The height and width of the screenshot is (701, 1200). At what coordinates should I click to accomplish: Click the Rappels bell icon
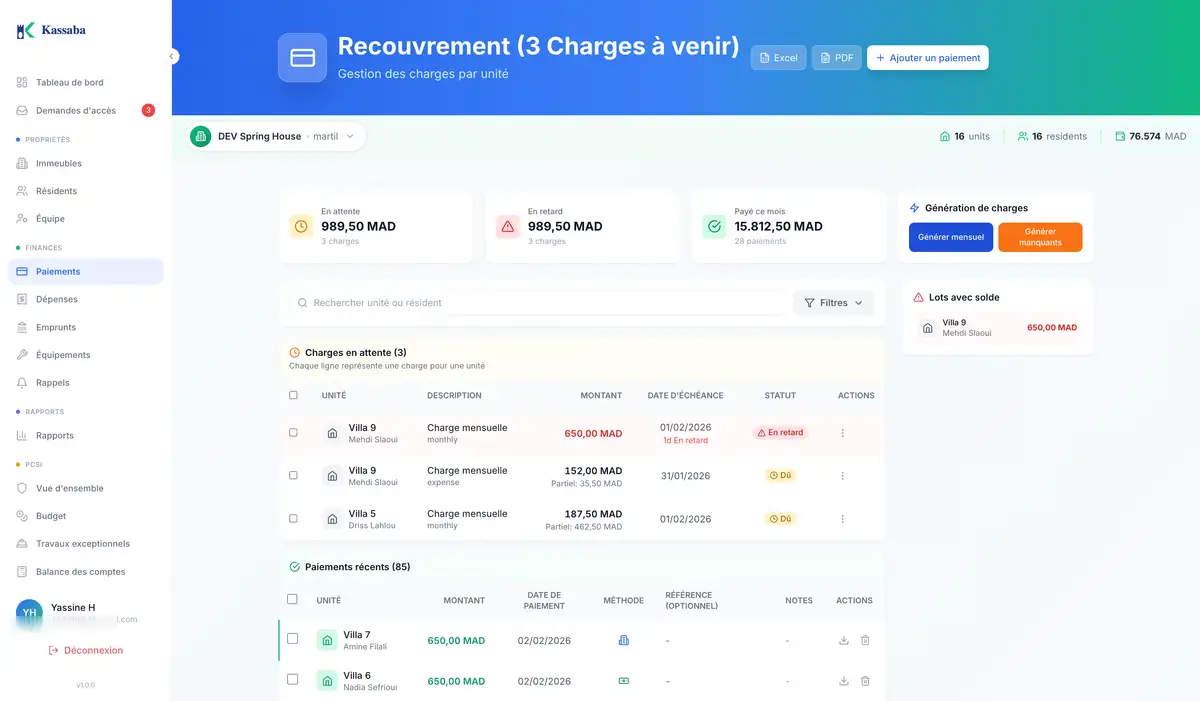22,383
